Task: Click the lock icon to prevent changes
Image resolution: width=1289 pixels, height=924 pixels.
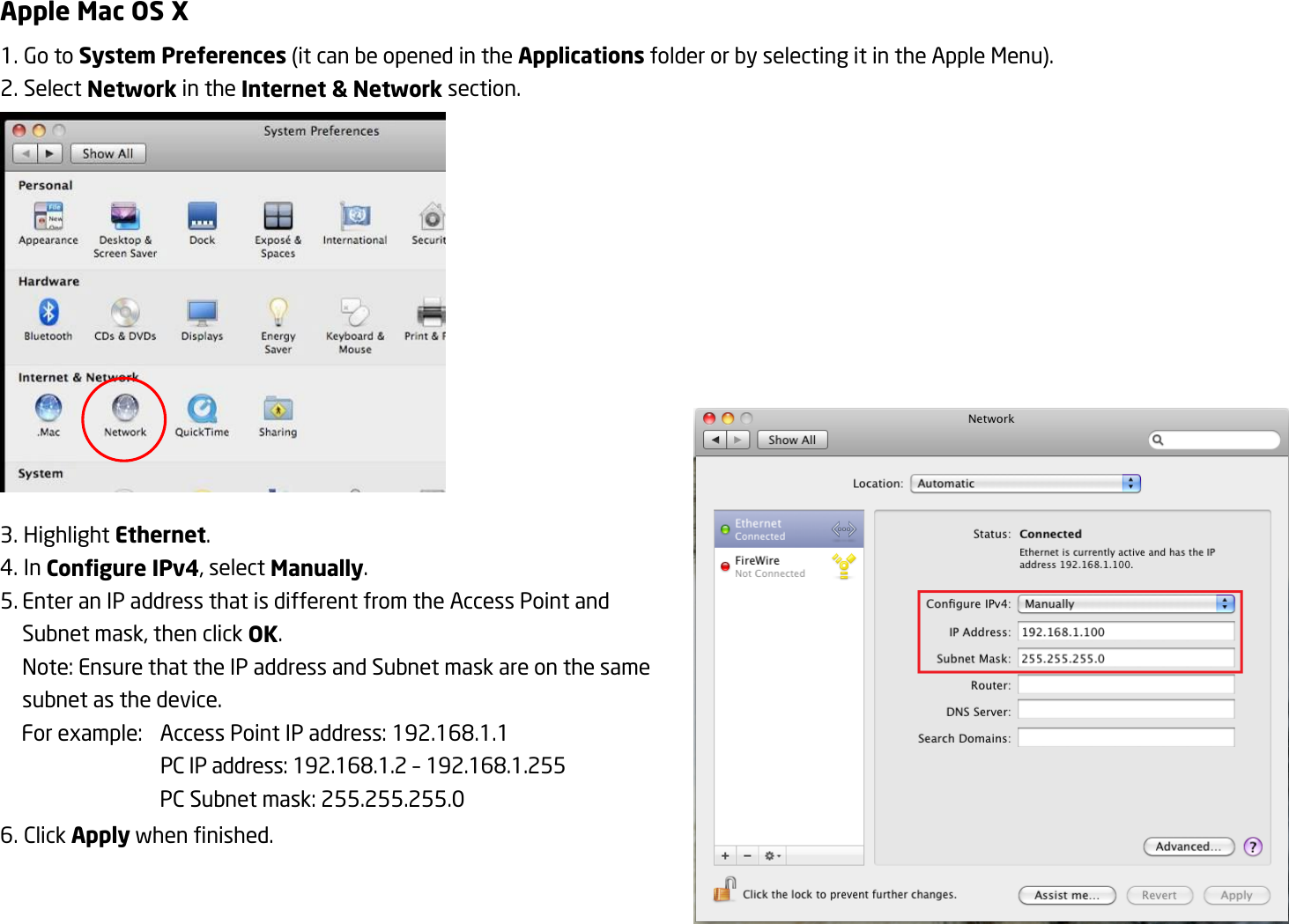Action: (724, 890)
